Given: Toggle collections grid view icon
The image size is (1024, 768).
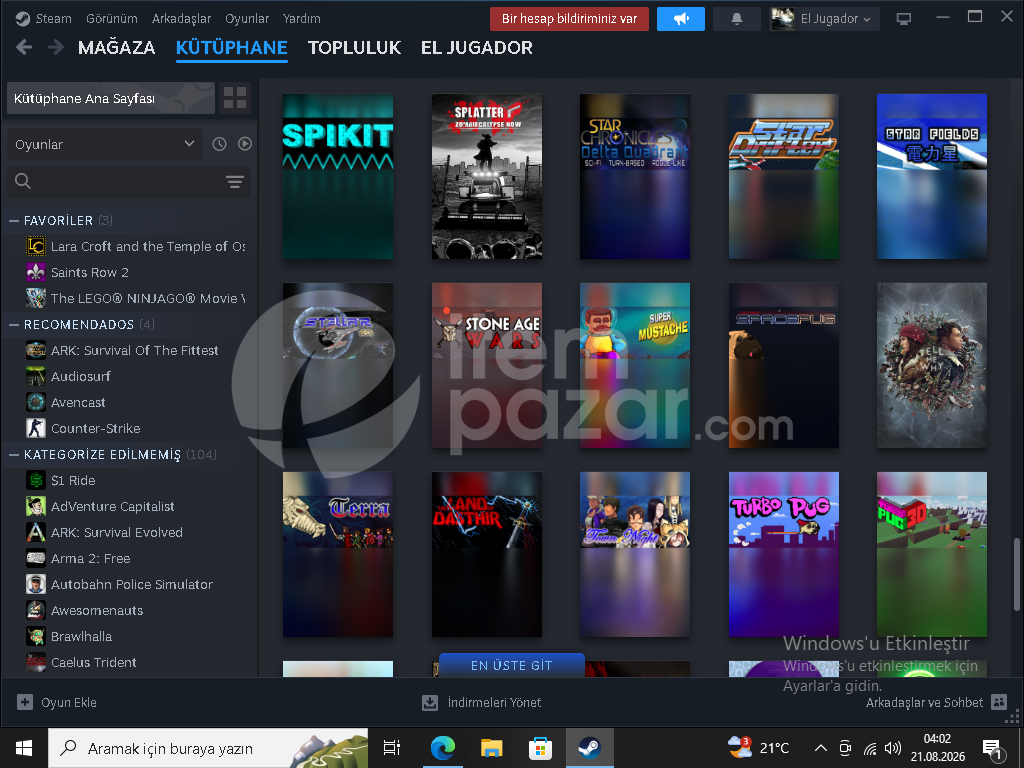Looking at the screenshot, I should (234, 98).
